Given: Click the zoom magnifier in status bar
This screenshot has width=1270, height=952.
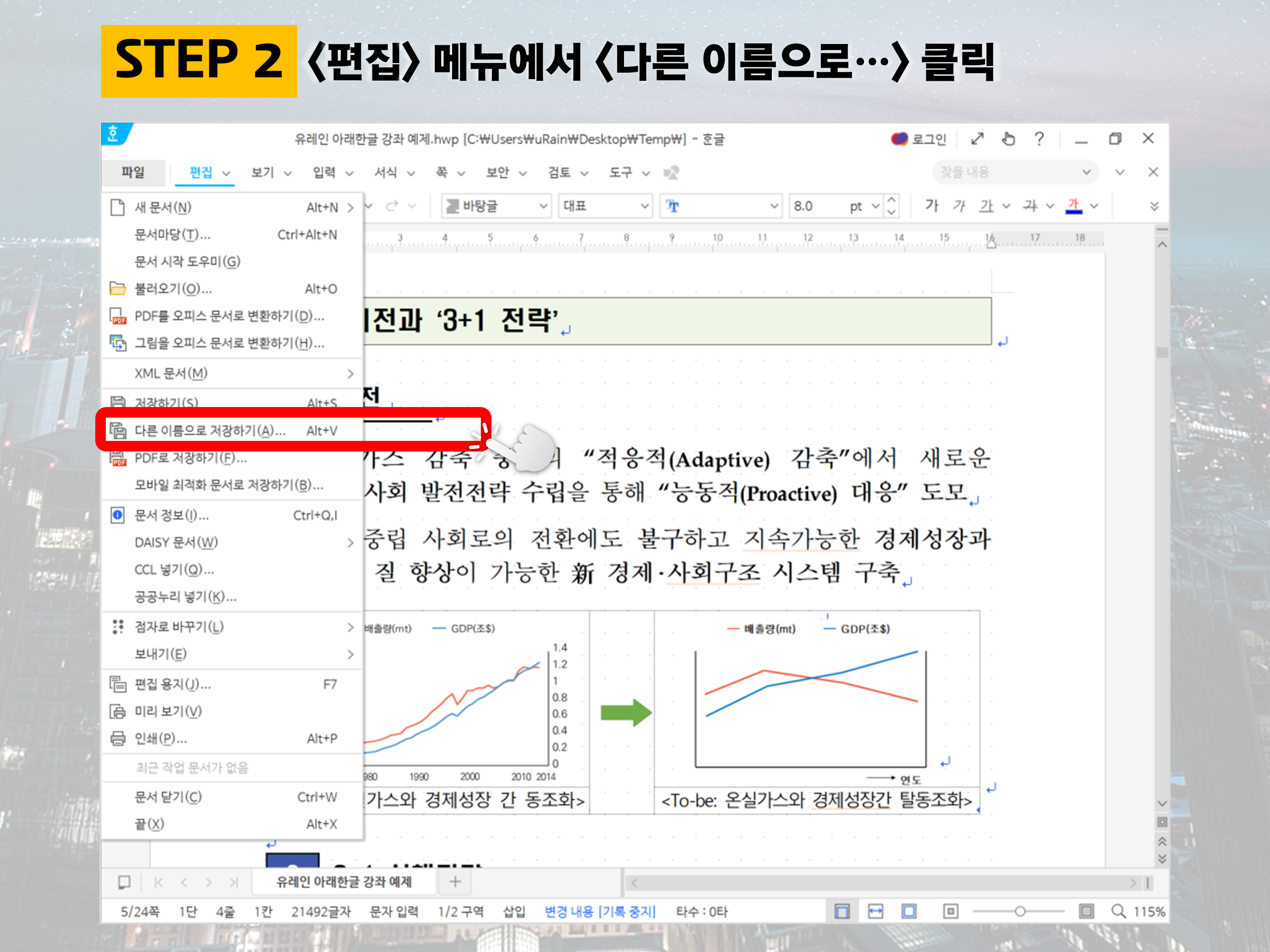Looking at the screenshot, I should 1118,911.
